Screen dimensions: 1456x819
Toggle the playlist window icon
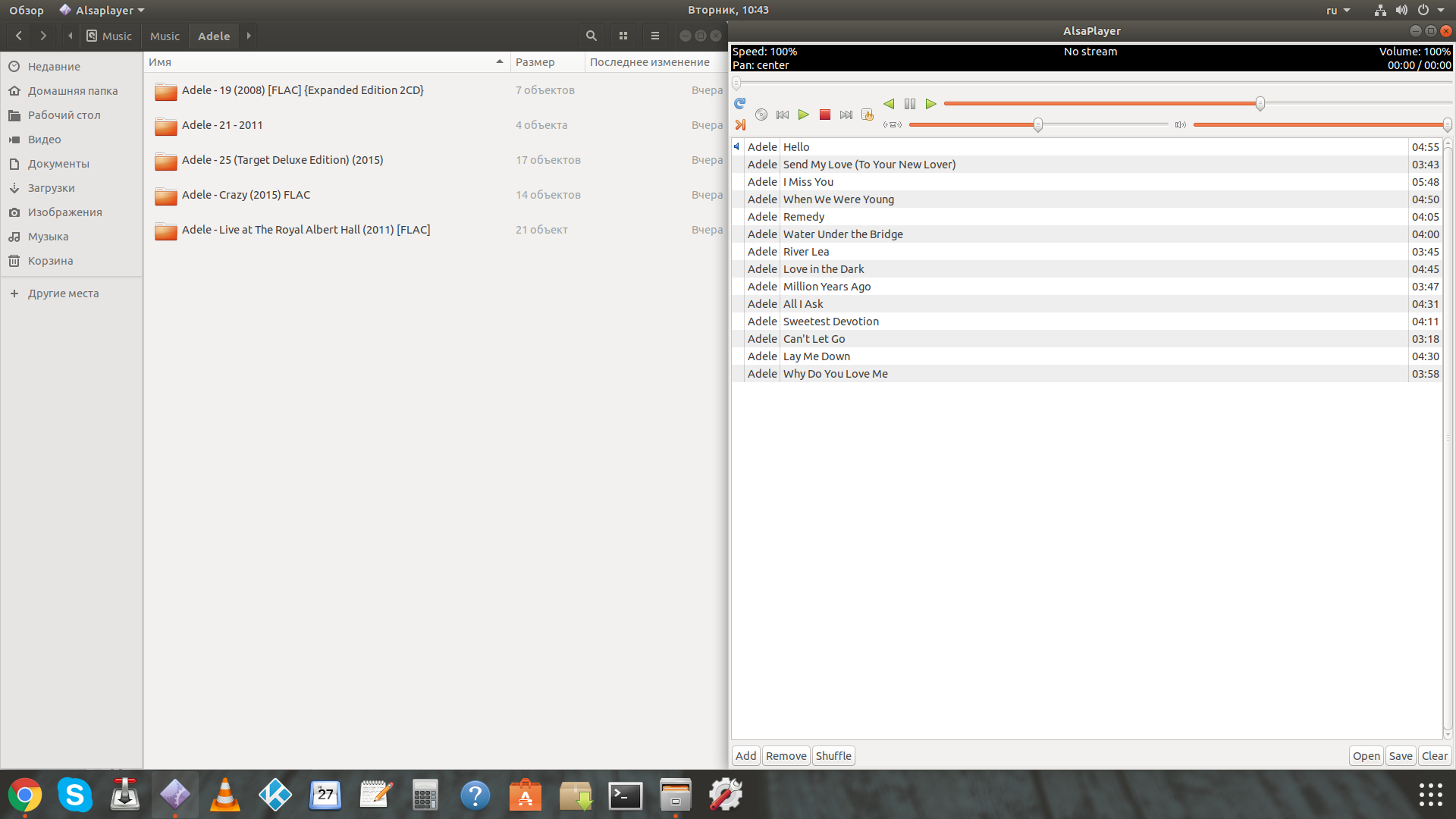[868, 115]
